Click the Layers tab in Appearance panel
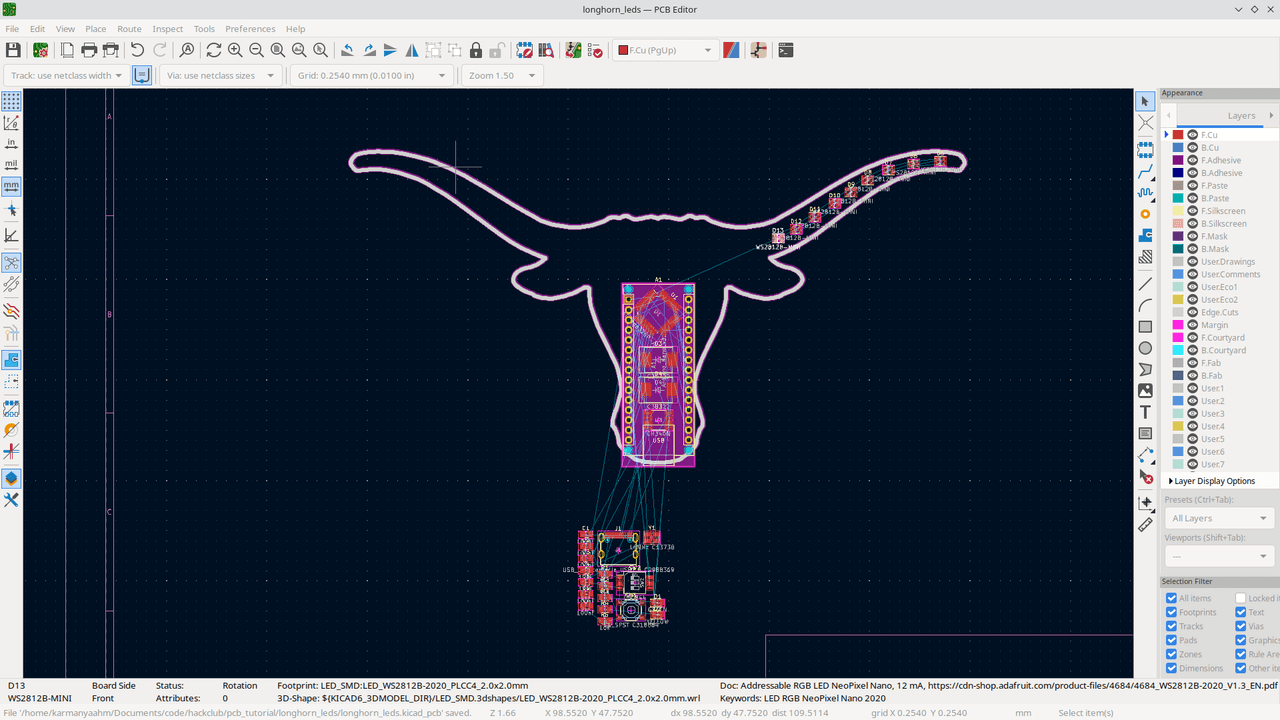The height and width of the screenshot is (720, 1280). (x=1241, y=115)
